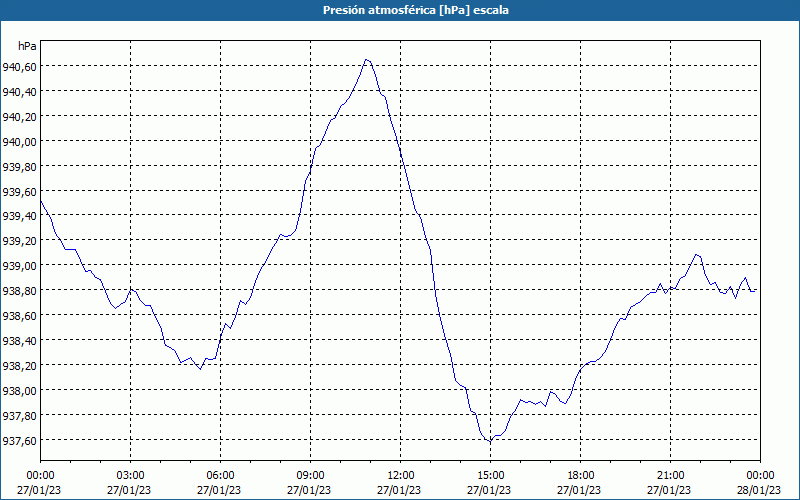The height and width of the screenshot is (500, 800).
Task: Select the 938,00 y-axis label
Action: 19,390
